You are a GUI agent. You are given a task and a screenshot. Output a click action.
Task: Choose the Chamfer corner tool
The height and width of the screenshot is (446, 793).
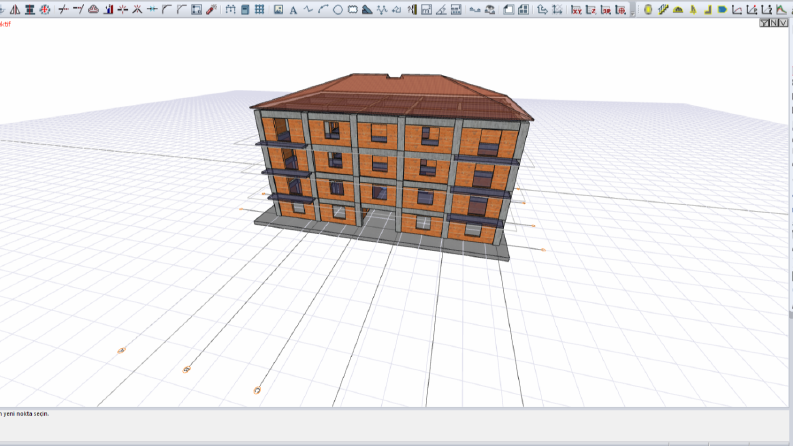(182, 9)
